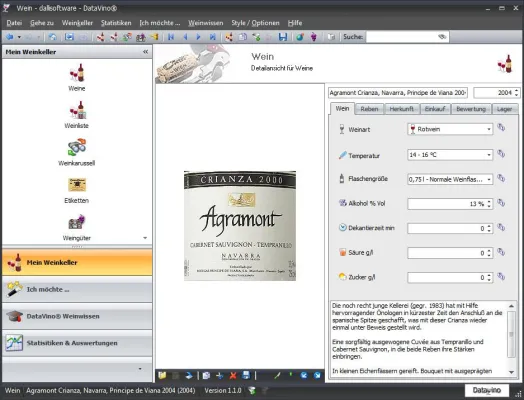
Task: Switch to the Reben tab
Action: [x=369, y=109]
